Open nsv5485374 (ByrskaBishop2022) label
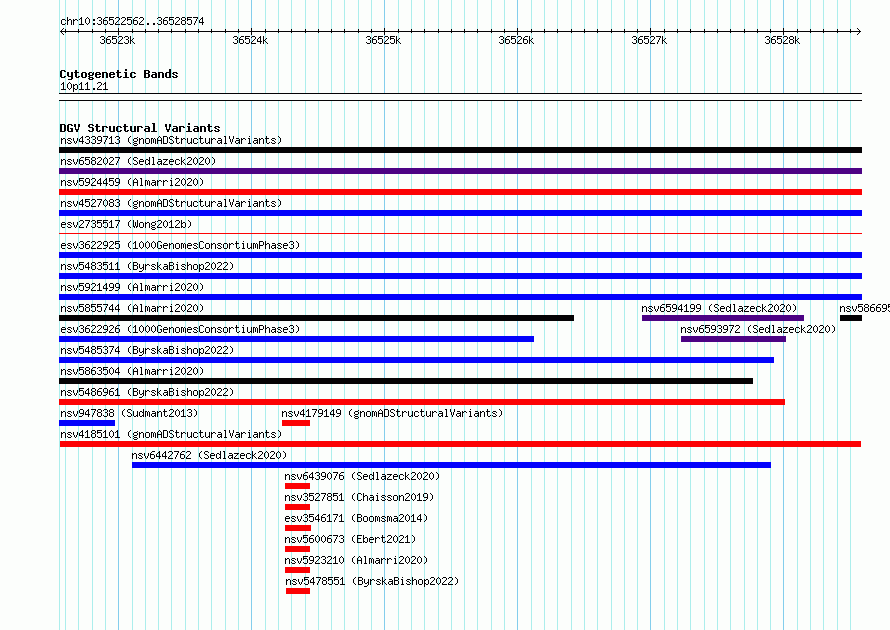890x630 pixels. pyautogui.click(x=147, y=350)
